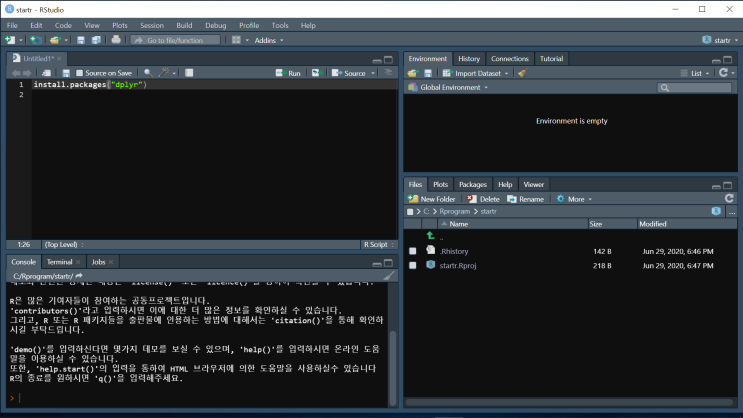Viewport: 743px width, 418px height.
Task: Open the startr.Rproj file link
Action: coord(458,265)
